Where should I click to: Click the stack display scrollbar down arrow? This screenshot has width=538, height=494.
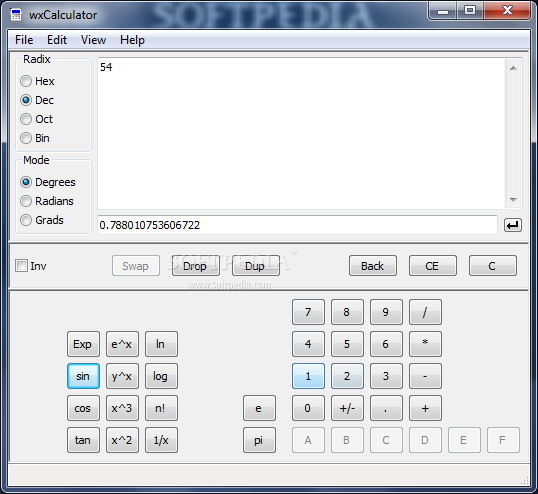click(513, 200)
